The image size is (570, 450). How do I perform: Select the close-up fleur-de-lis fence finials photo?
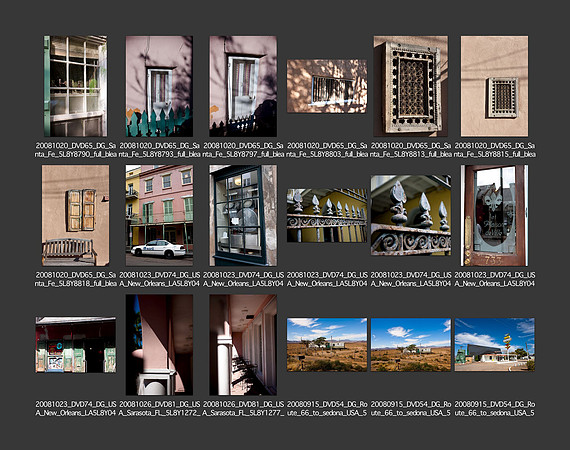(411, 215)
